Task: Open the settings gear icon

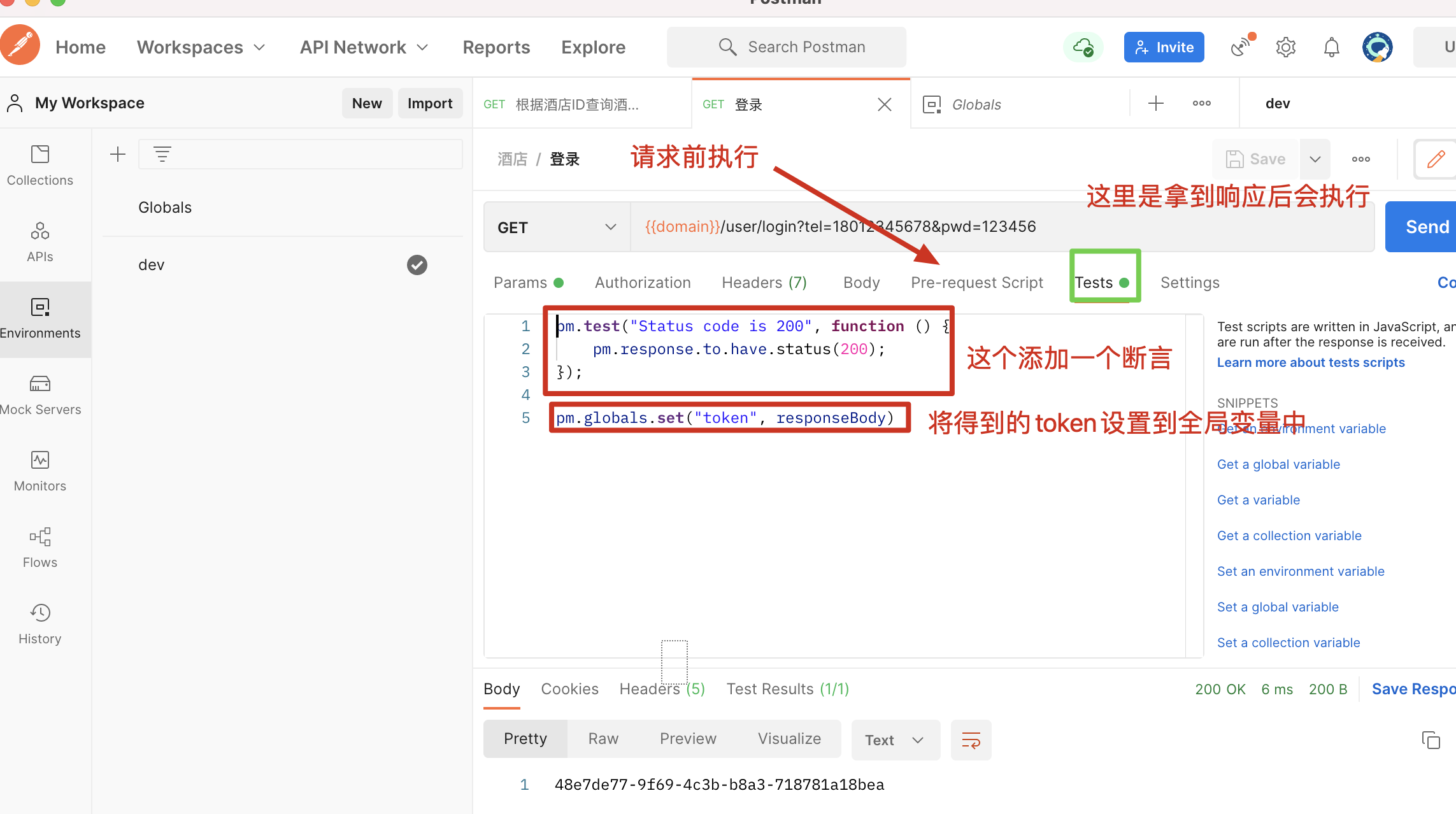Action: 1286,47
